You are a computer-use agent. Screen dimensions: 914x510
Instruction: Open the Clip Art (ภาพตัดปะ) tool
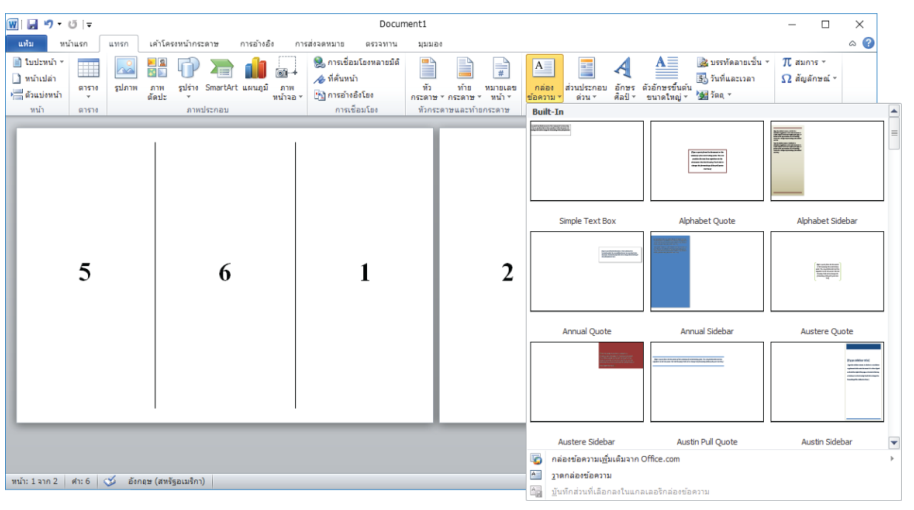[x=157, y=76]
